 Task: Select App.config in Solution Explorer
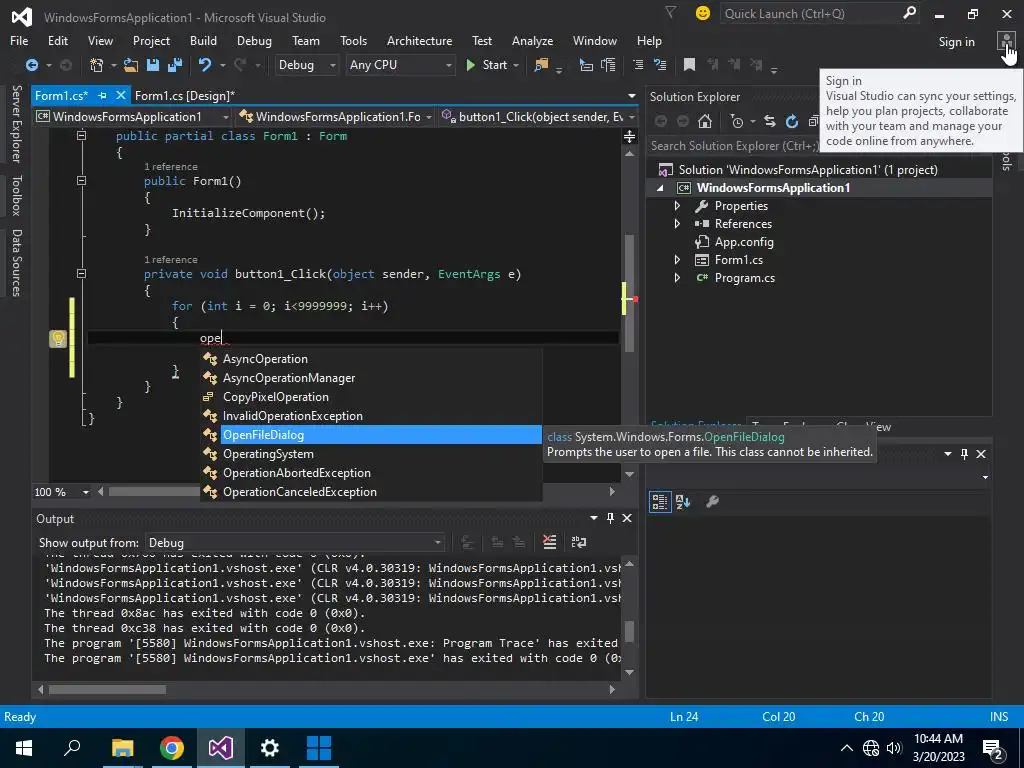coord(744,242)
